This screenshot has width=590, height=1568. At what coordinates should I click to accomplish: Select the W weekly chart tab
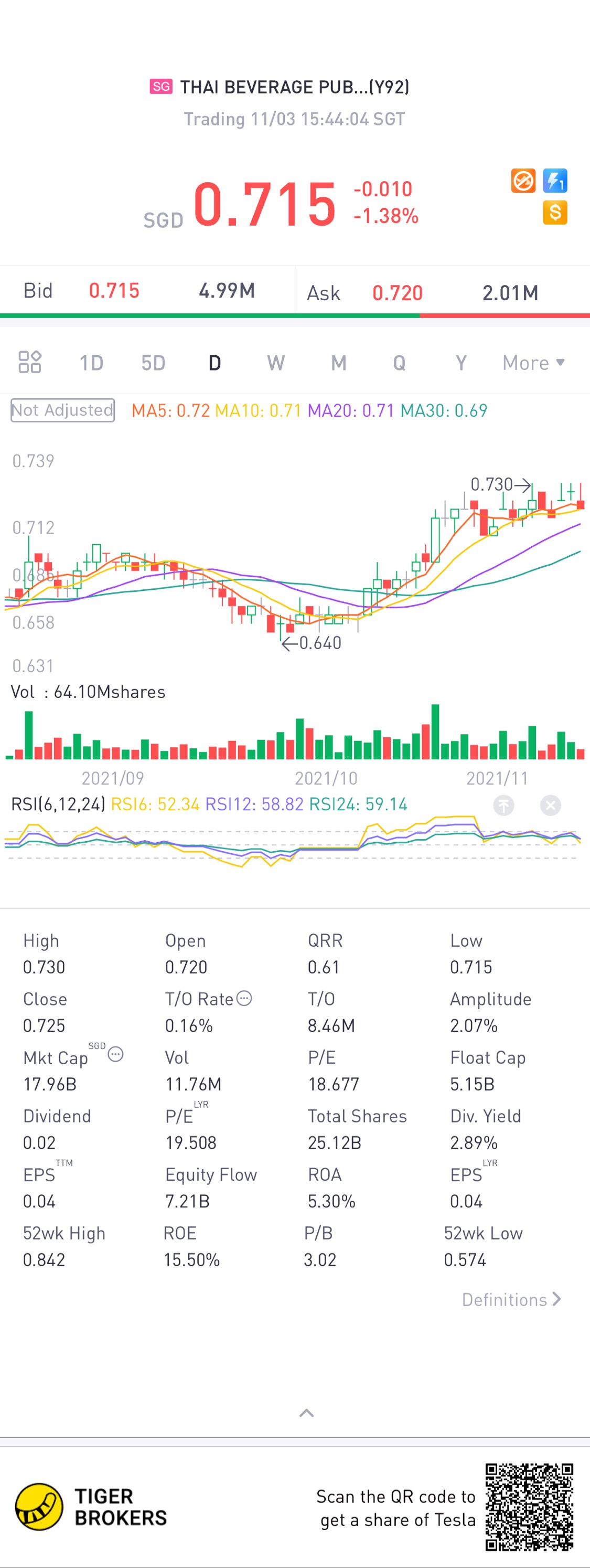[275, 363]
